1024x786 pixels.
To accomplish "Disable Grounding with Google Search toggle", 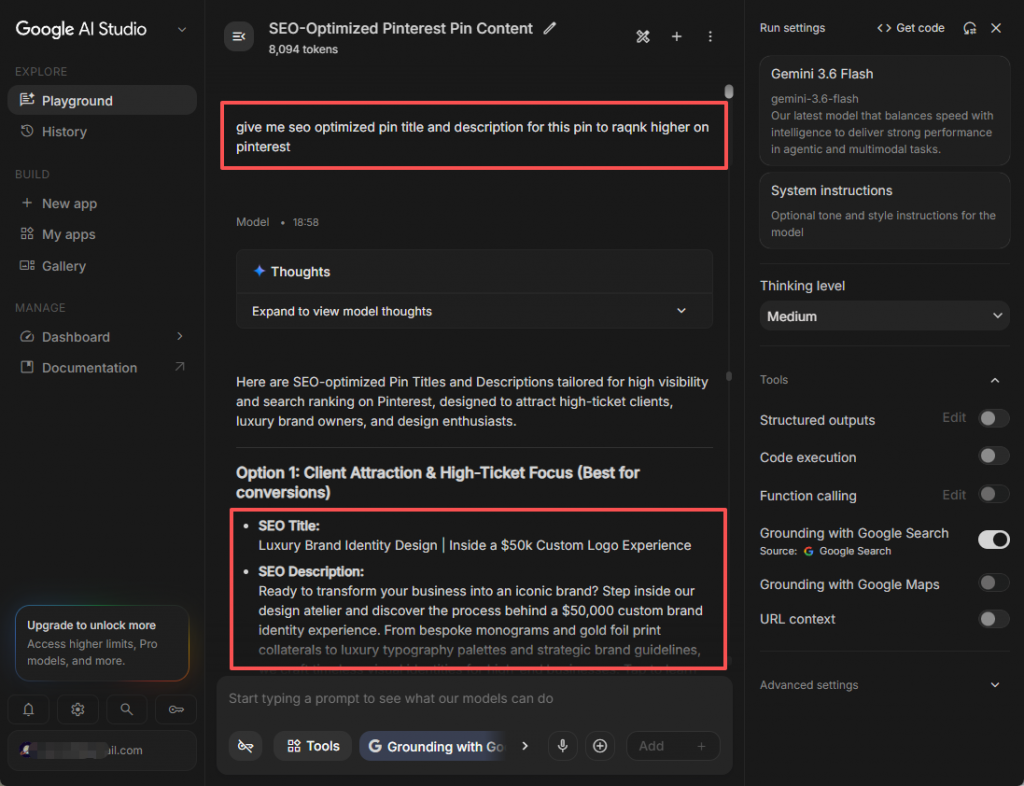I will [x=993, y=539].
